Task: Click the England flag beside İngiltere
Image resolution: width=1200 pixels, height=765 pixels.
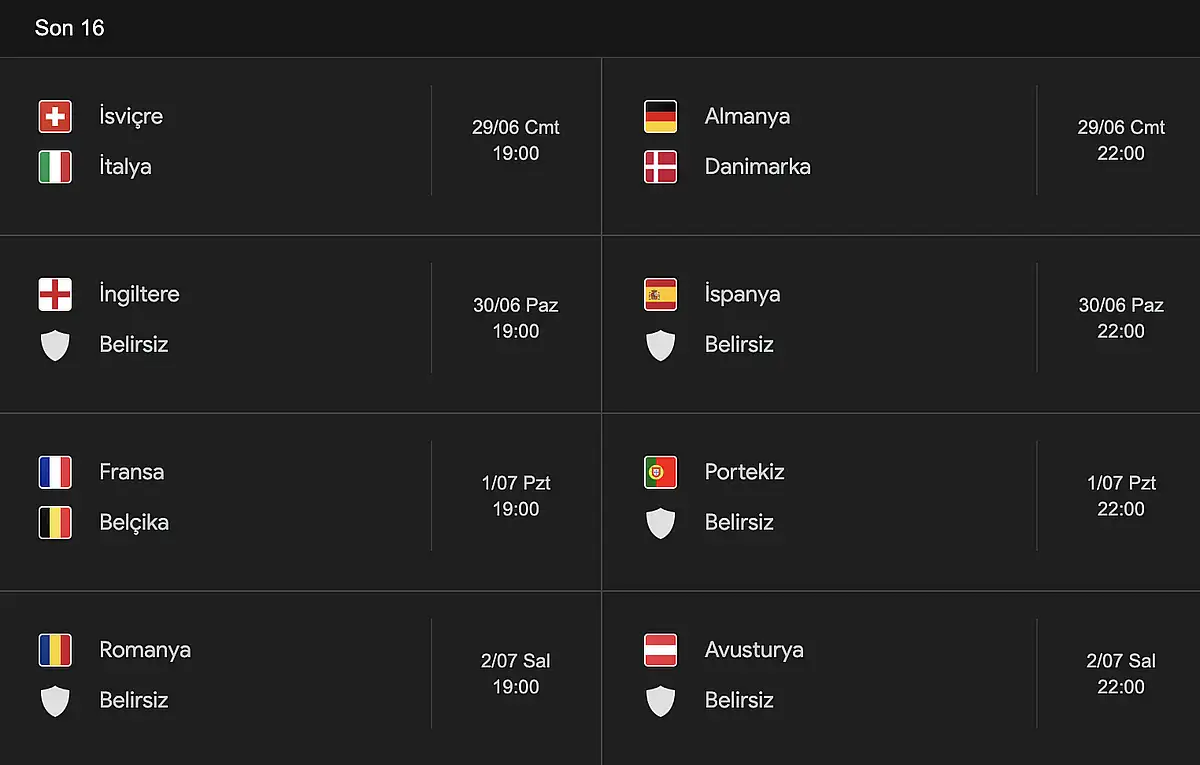Action: (55, 295)
